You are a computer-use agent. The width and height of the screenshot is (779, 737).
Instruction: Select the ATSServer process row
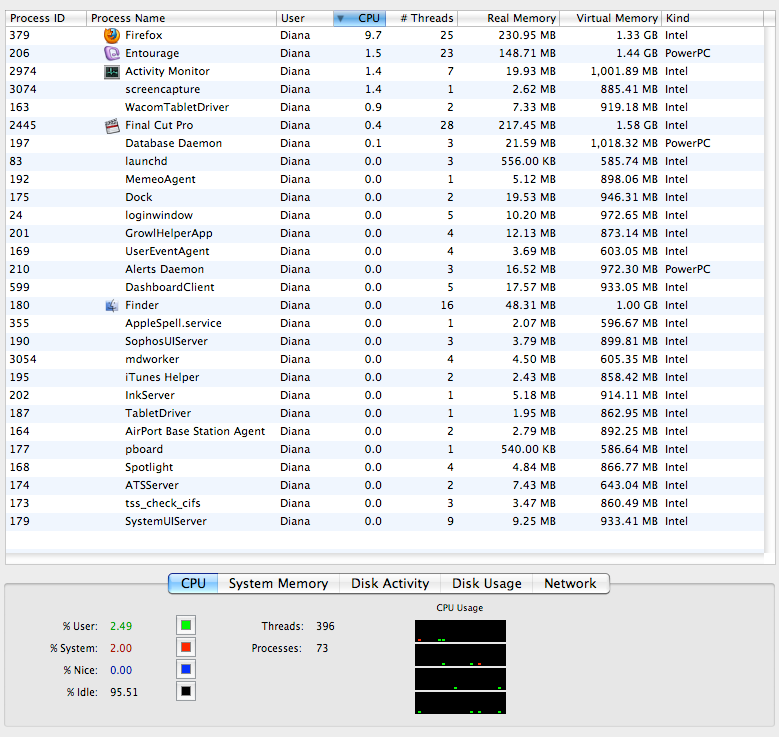(x=385, y=486)
